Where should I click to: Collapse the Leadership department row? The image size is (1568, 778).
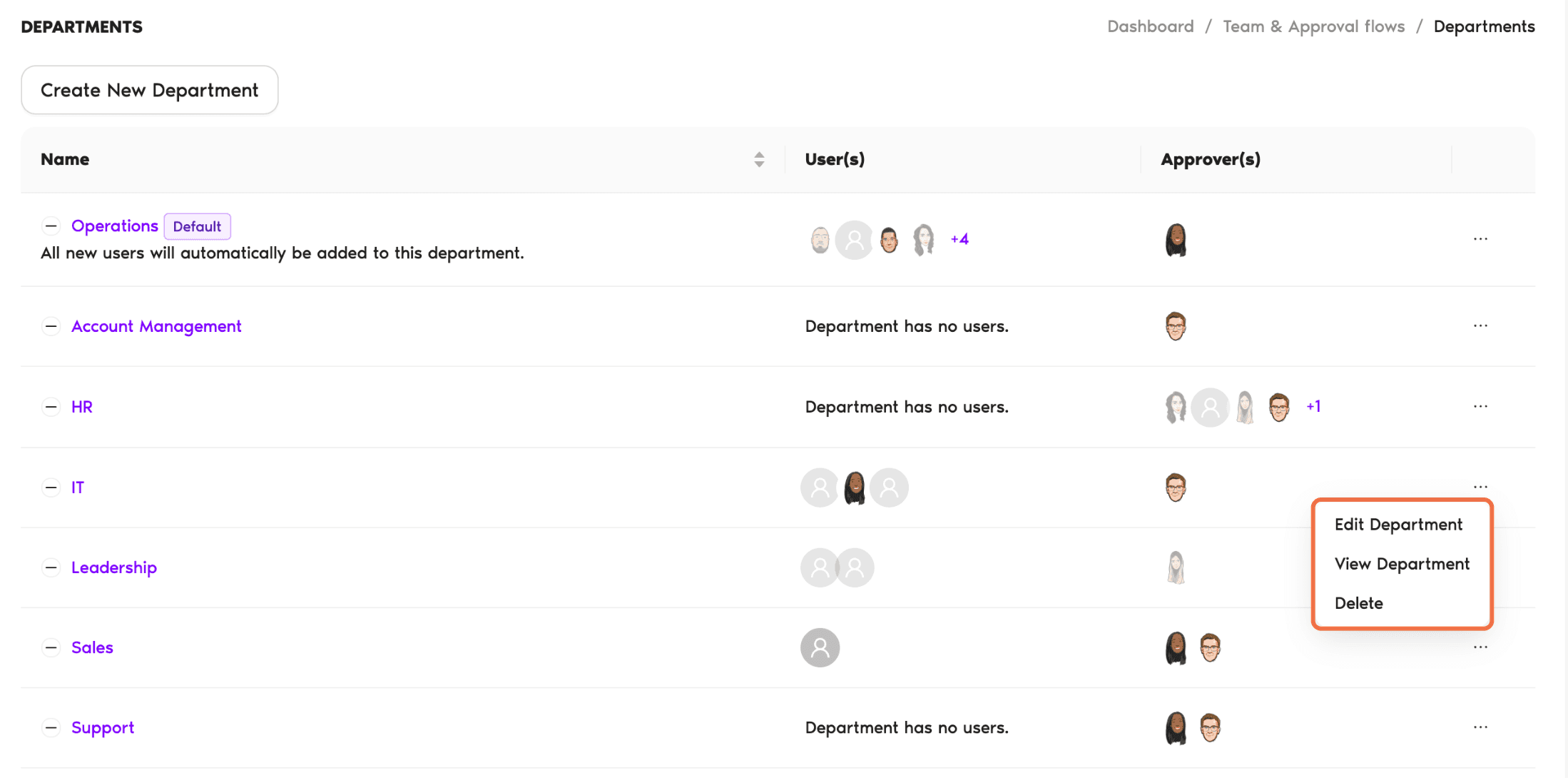click(x=51, y=567)
